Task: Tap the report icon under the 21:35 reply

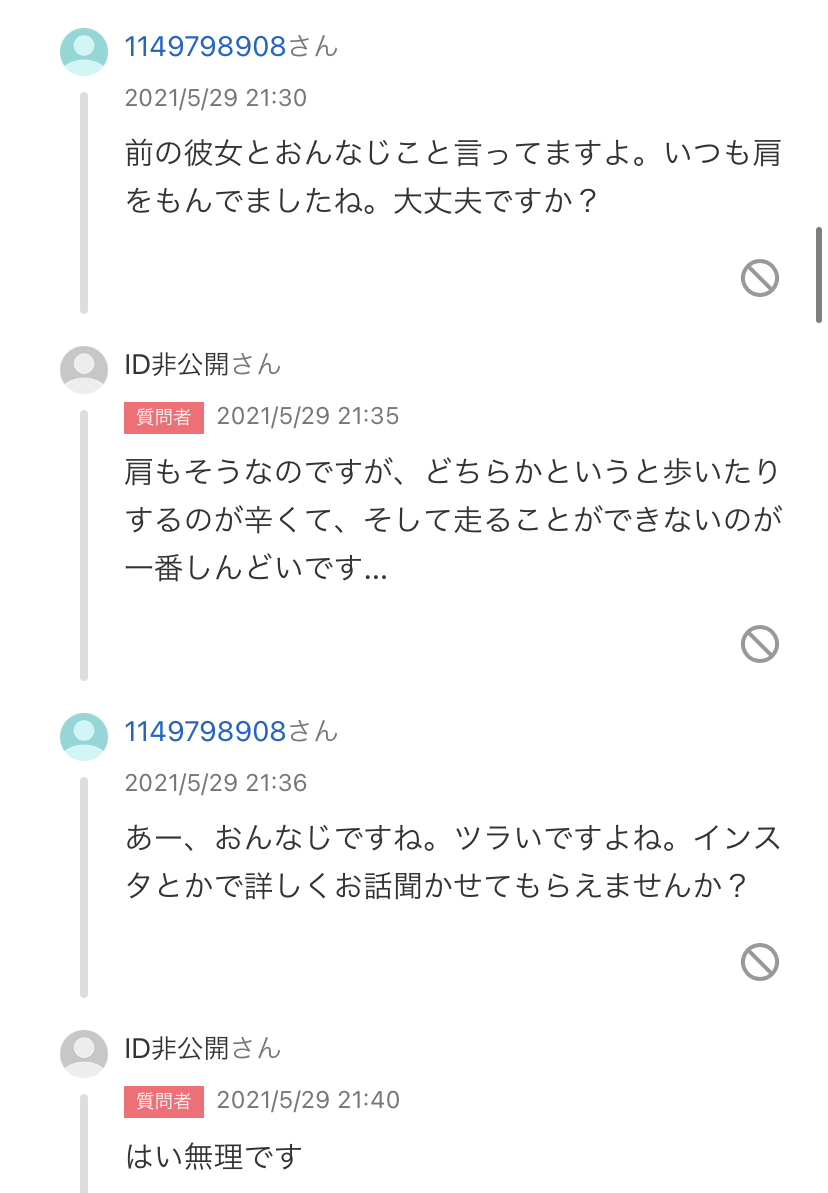Action: click(x=760, y=643)
